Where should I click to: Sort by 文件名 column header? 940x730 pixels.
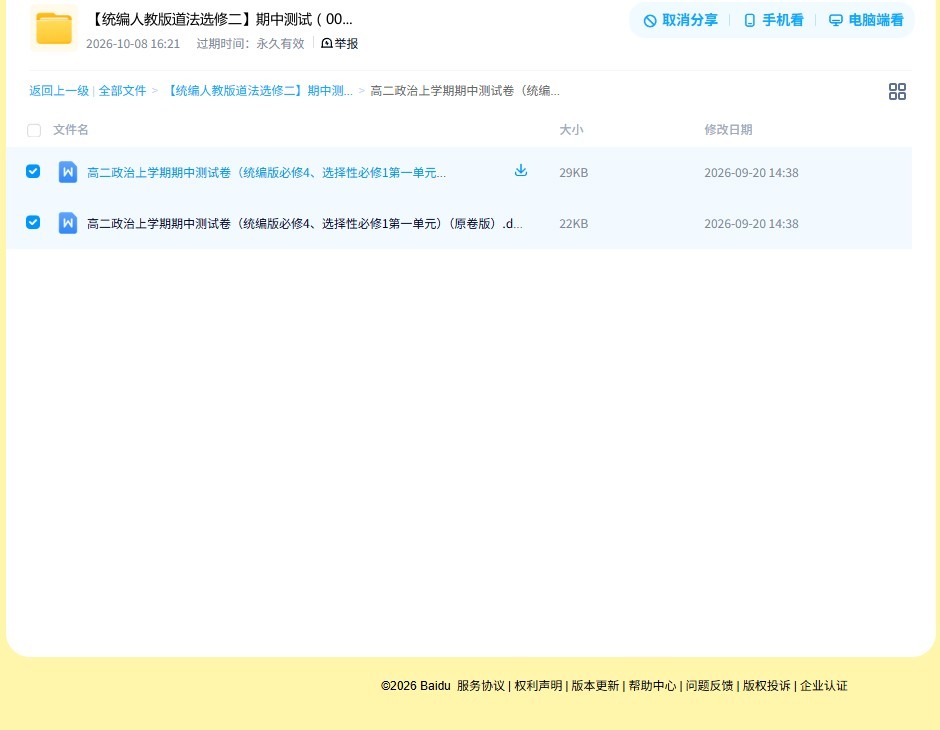tap(71, 129)
